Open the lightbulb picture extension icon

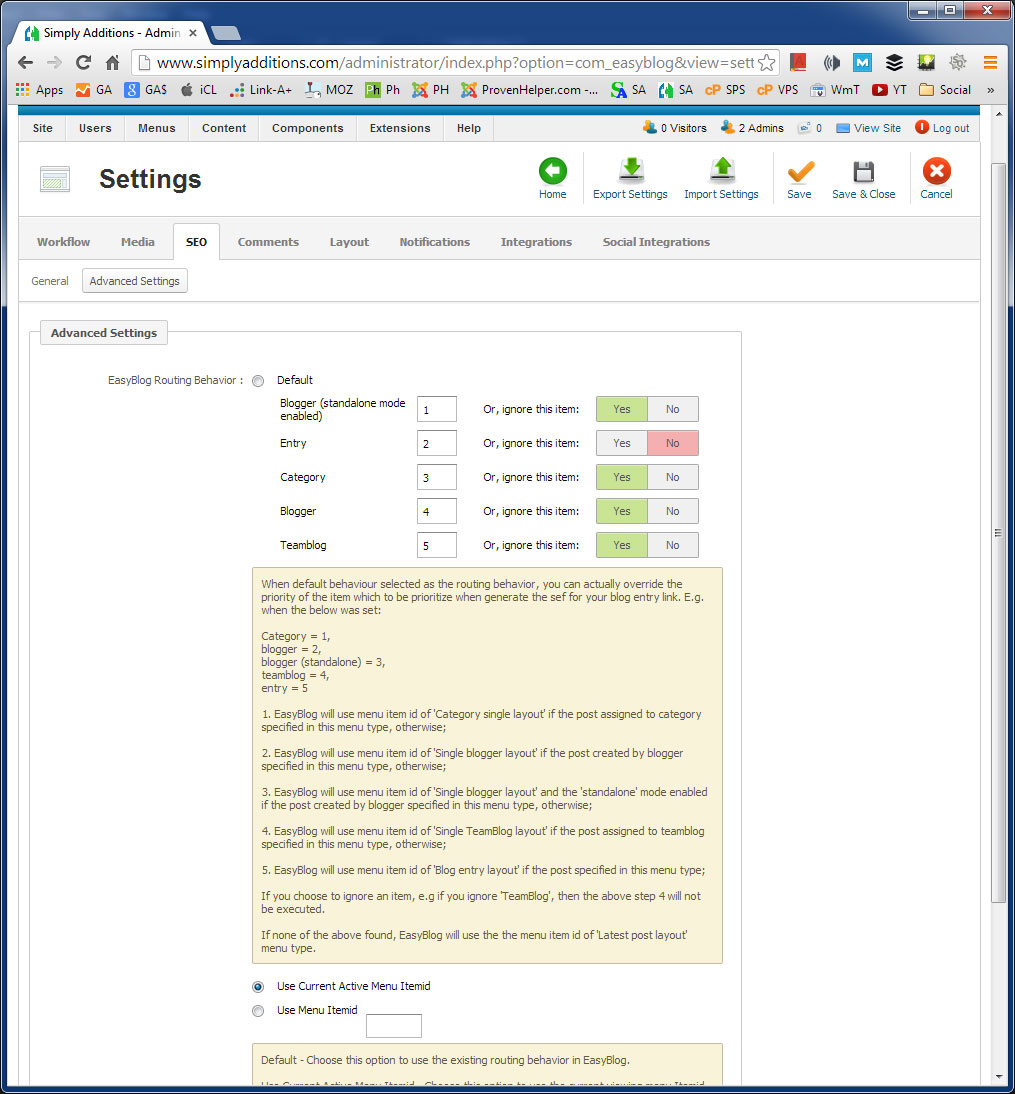pyautogui.click(x=926, y=63)
